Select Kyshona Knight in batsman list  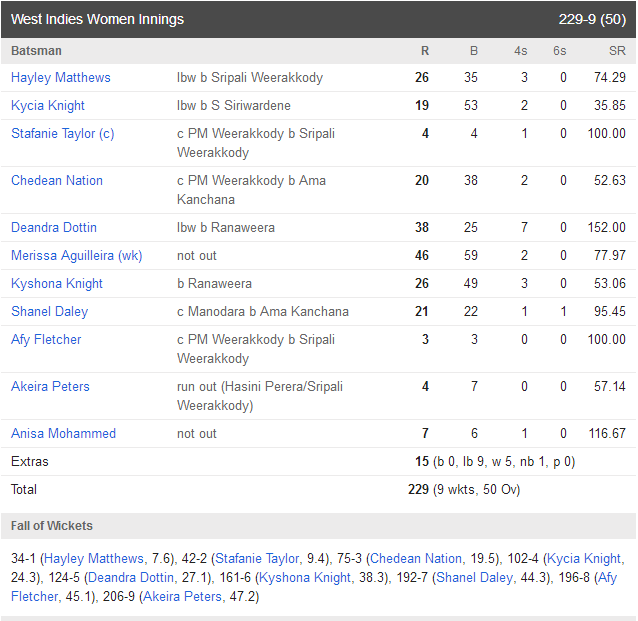(57, 283)
